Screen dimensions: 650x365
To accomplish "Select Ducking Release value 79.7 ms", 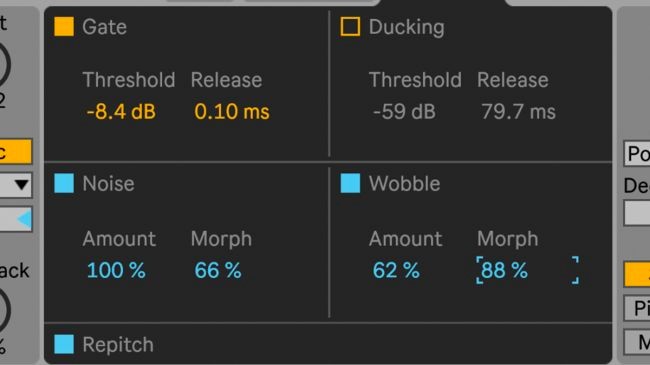I will click(518, 112).
